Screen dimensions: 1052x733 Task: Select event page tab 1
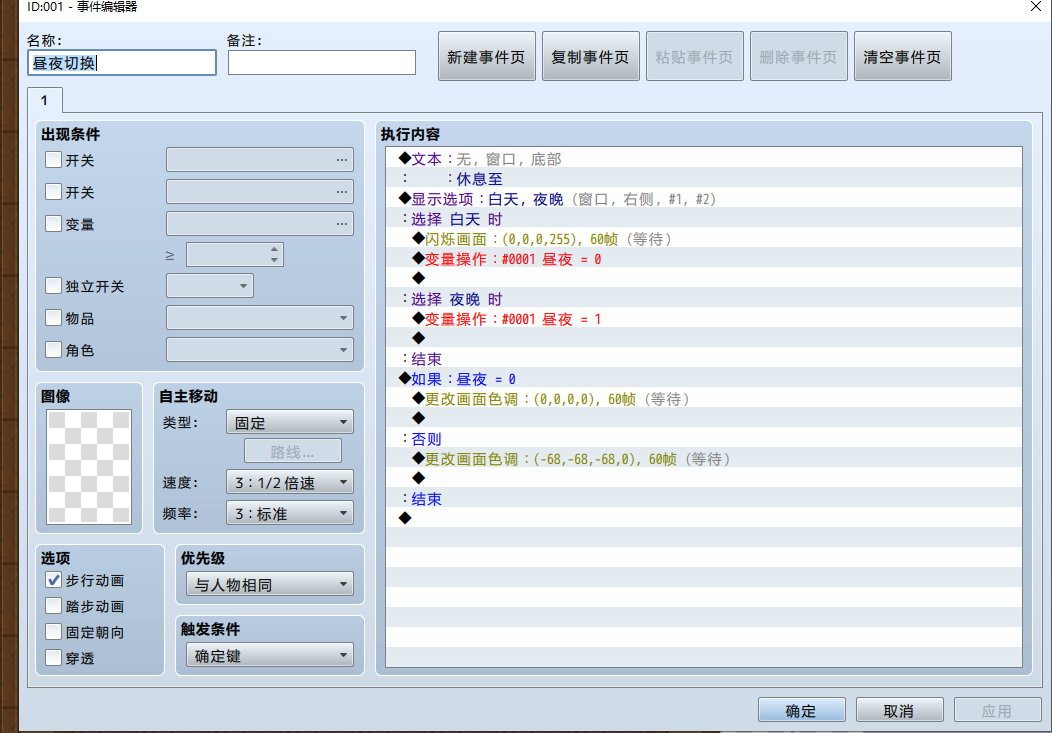coord(44,101)
